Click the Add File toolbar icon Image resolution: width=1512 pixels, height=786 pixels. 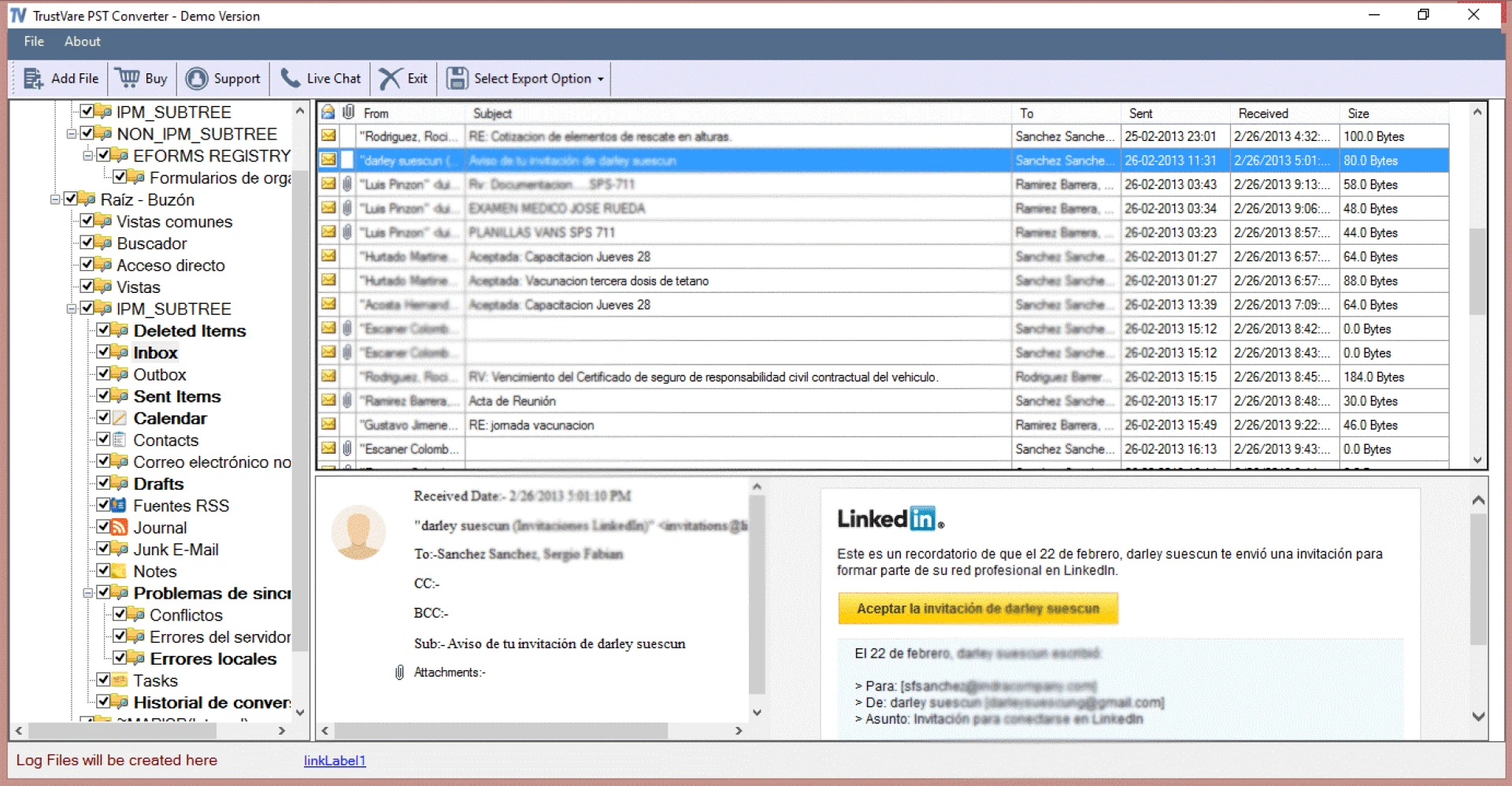[33, 78]
